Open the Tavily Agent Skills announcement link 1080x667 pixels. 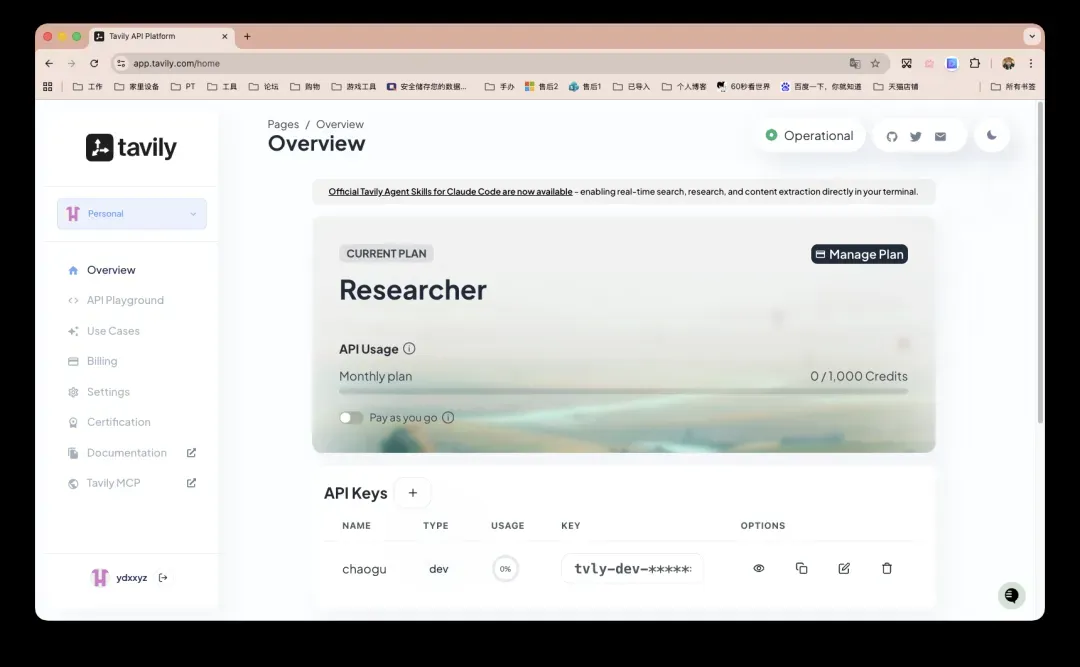pyautogui.click(x=450, y=191)
